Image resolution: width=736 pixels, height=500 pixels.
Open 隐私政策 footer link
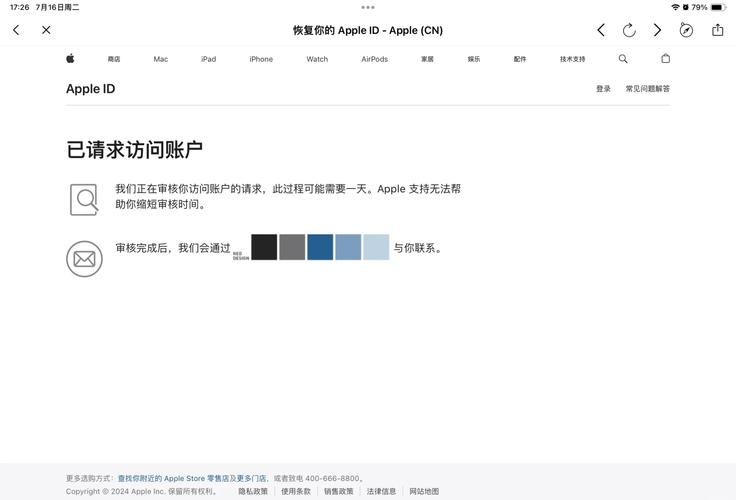[253, 491]
